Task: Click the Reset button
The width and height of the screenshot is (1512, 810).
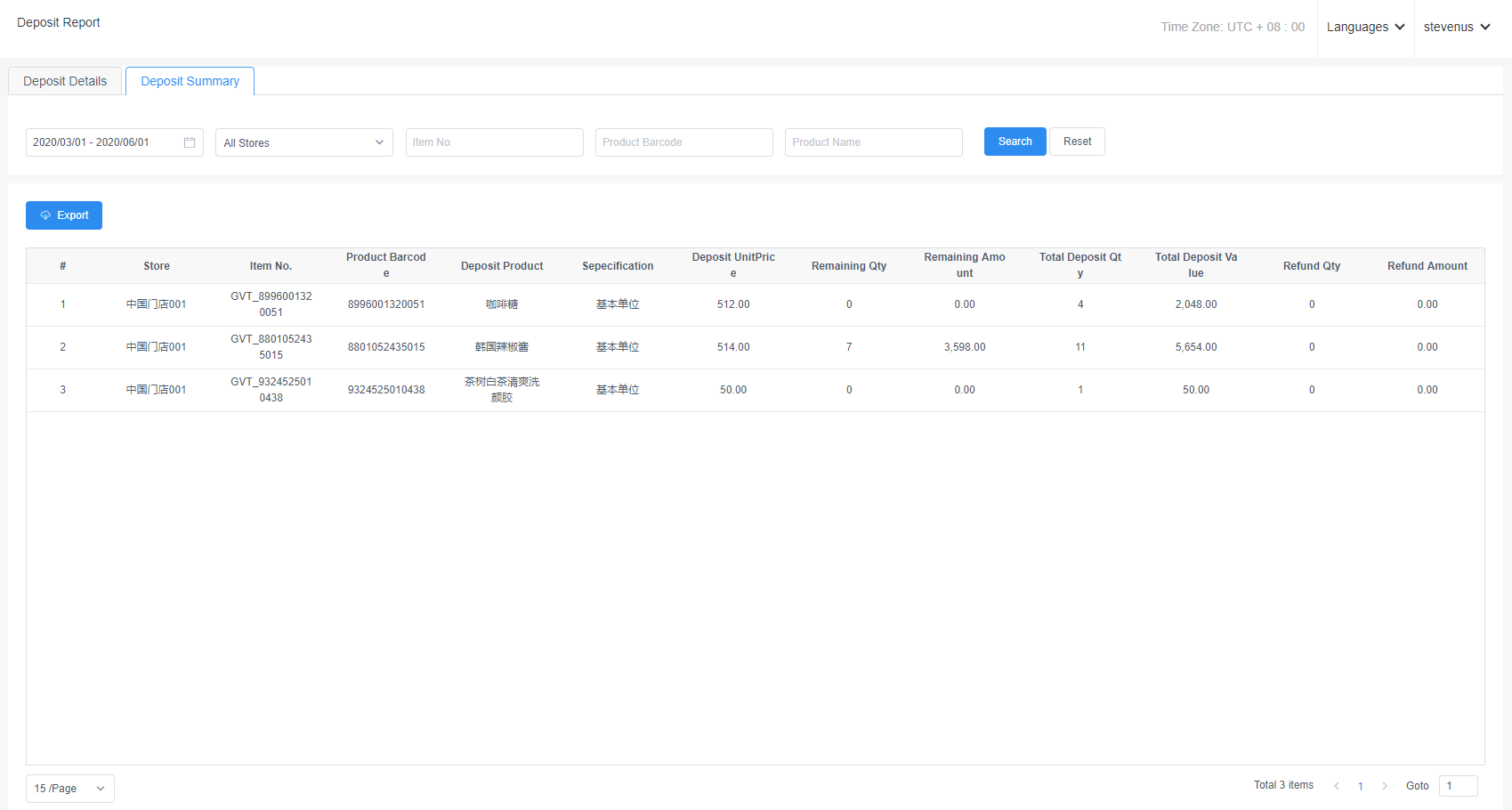Action: [1077, 142]
